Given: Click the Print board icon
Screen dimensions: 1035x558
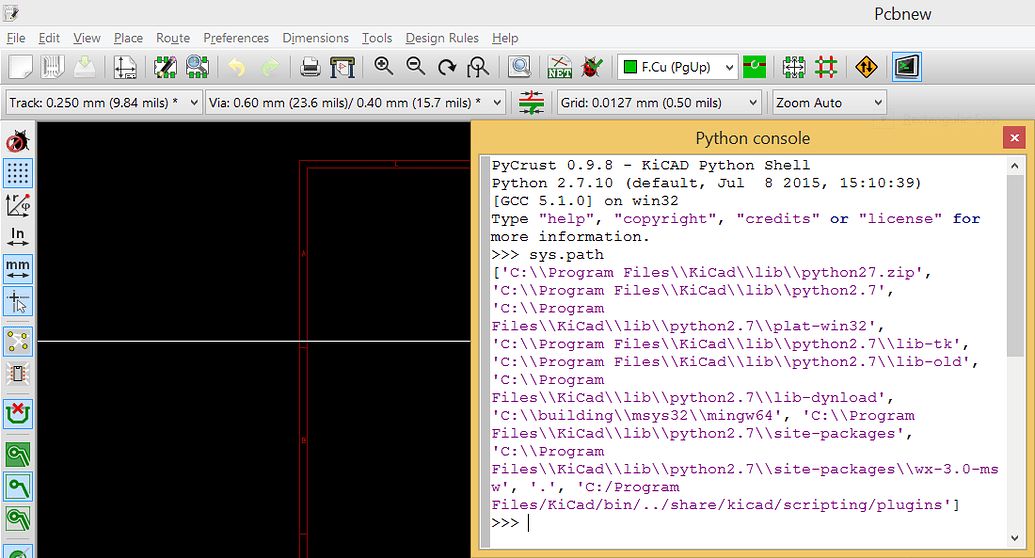Looking at the screenshot, I should click(310, 67).
